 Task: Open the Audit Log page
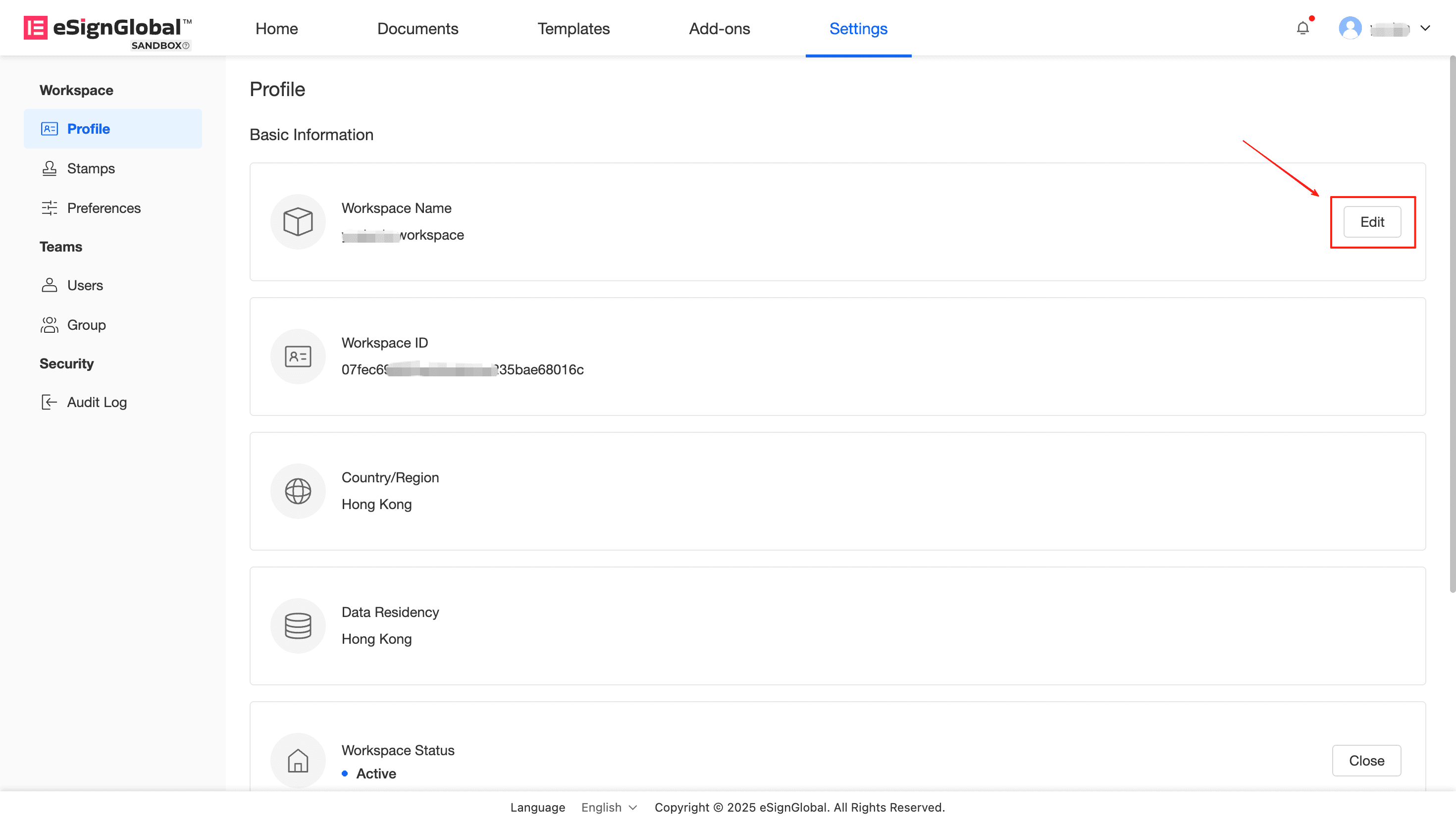click(97, 402)
